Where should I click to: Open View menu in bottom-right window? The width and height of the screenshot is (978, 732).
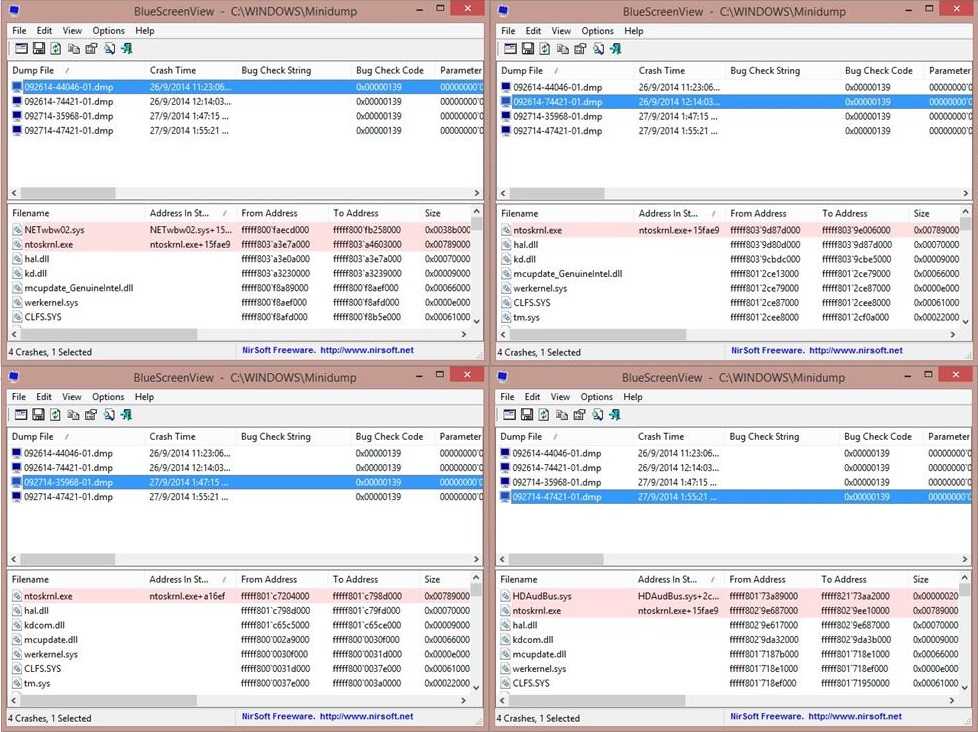561,397
